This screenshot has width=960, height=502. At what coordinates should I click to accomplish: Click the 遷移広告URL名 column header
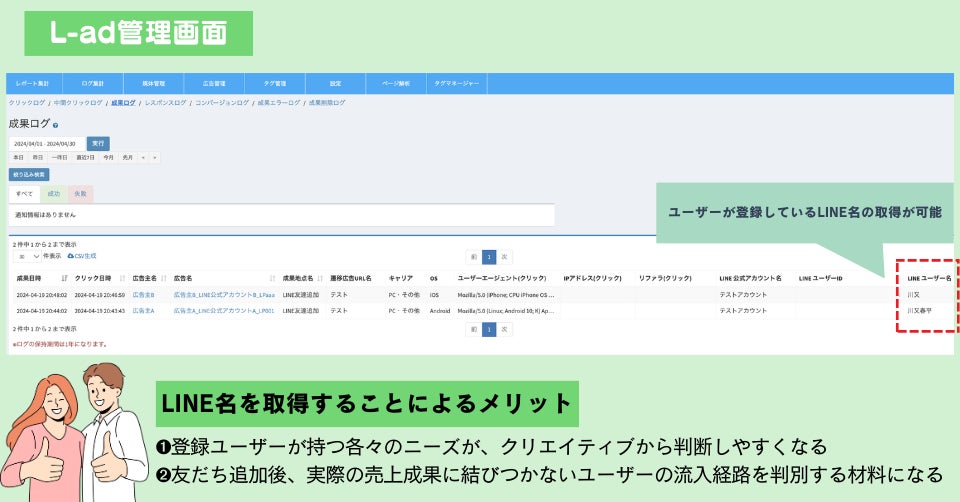click(x=351, y=278)
